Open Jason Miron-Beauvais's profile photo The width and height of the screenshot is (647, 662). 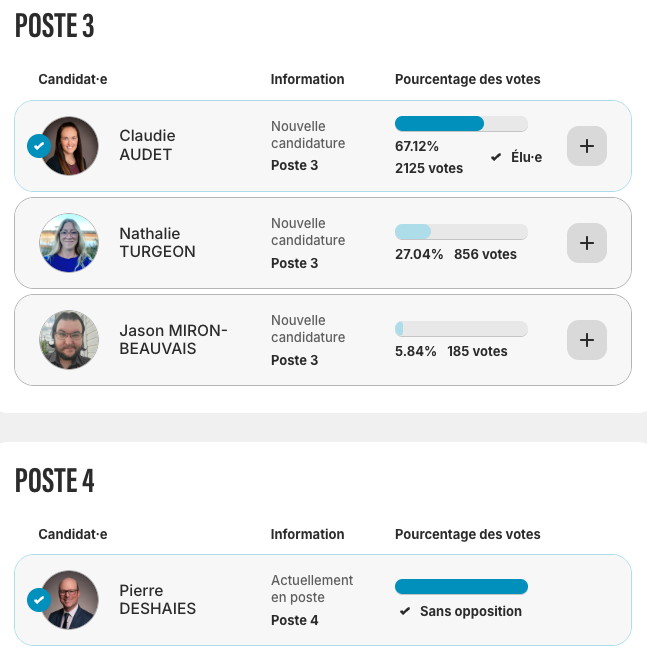coord(69,340)
